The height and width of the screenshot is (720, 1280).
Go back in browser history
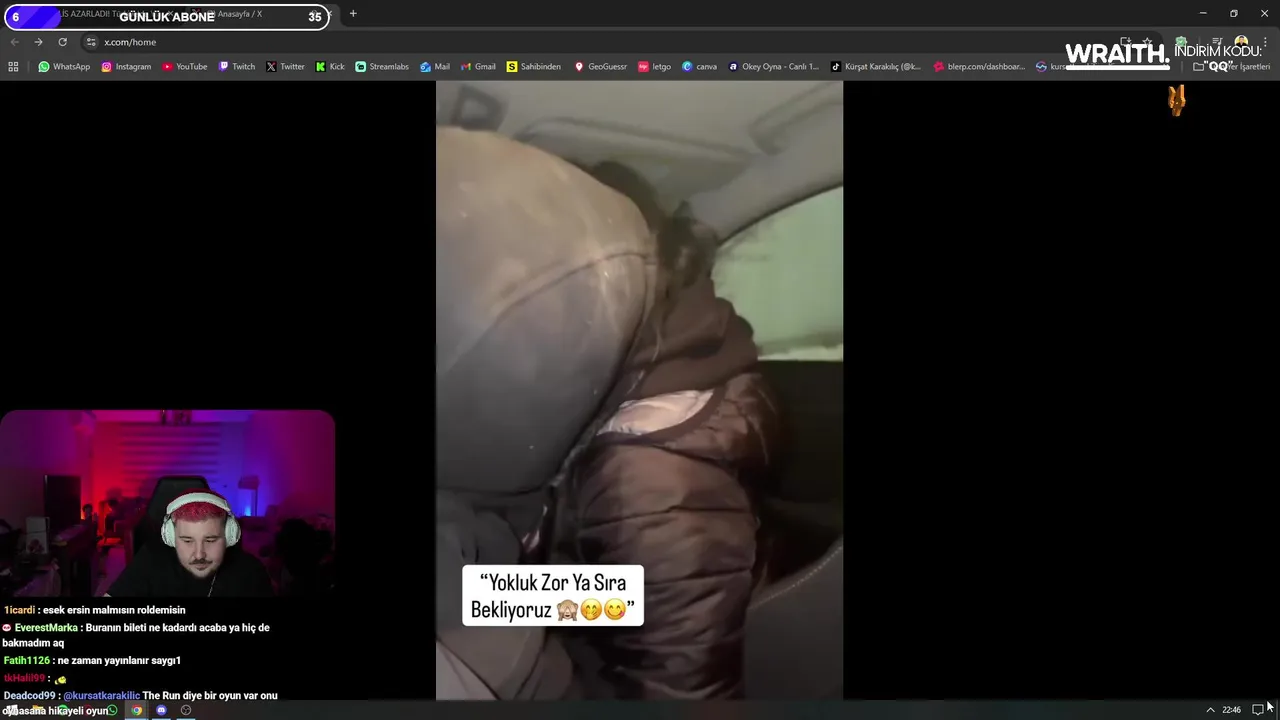[x=14, y=42]
